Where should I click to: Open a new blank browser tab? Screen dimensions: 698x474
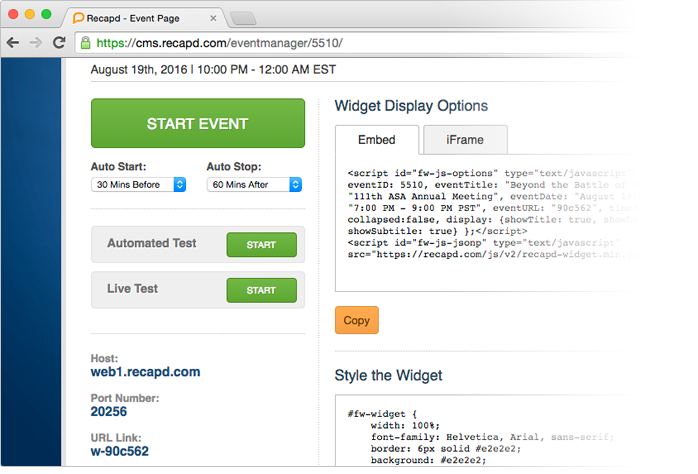(243, 18)
